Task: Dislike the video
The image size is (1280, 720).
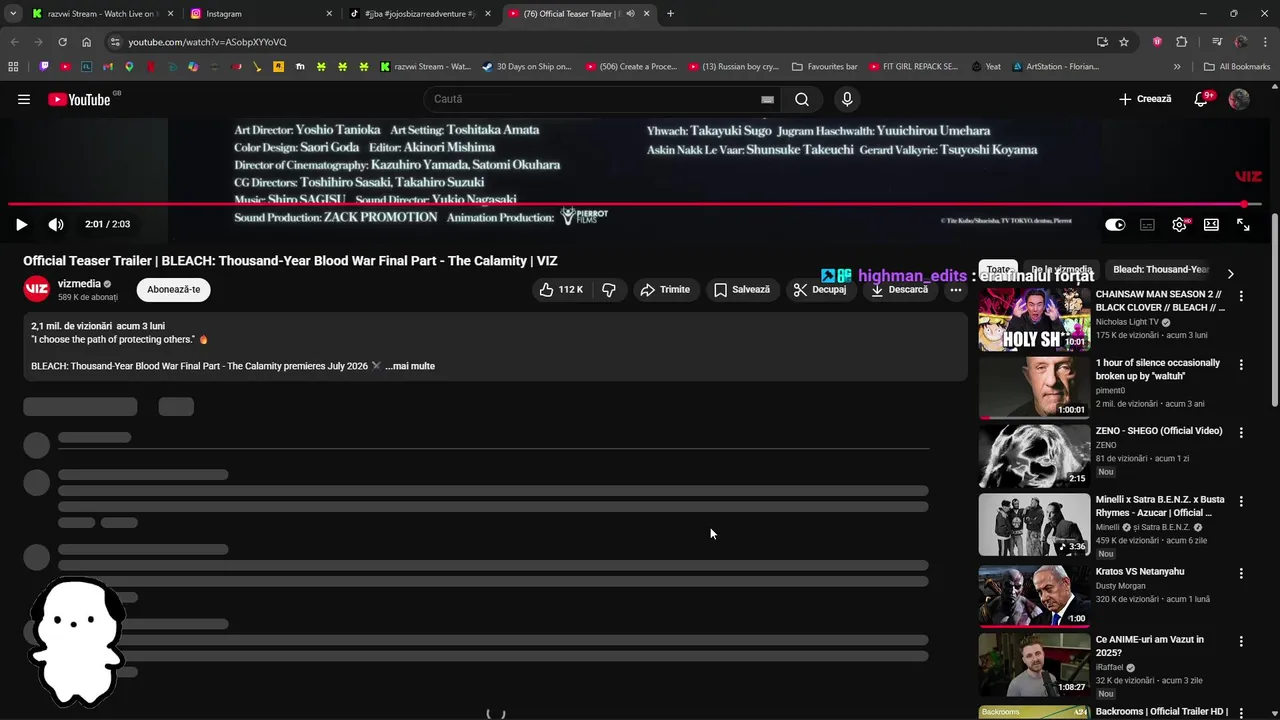Action: (x=608, y=290)
